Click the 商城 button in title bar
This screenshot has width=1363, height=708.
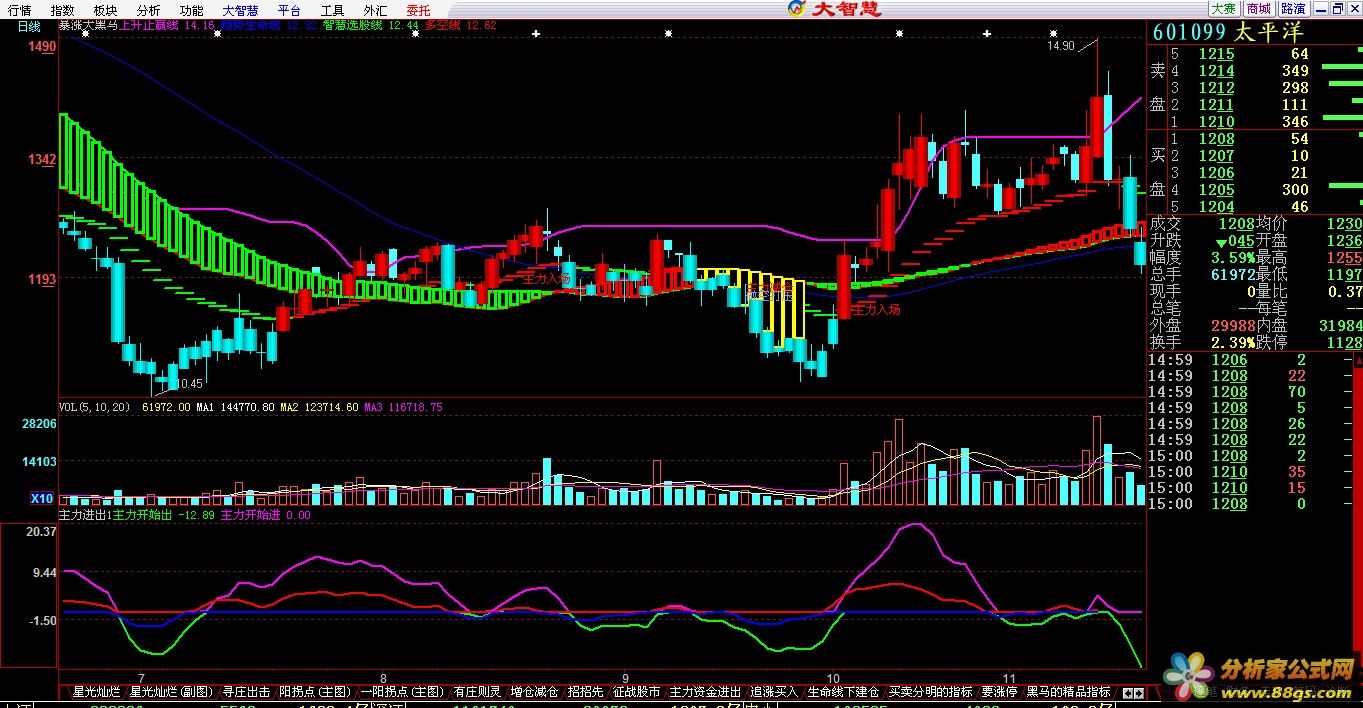pos(1258,8)
